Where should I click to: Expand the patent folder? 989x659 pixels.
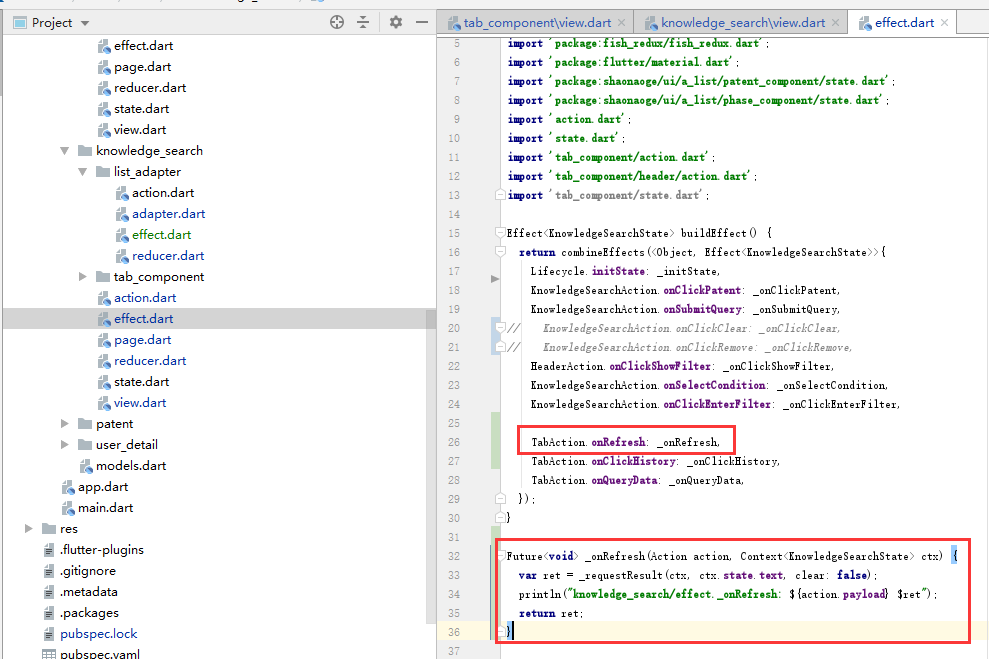[64, 423]
